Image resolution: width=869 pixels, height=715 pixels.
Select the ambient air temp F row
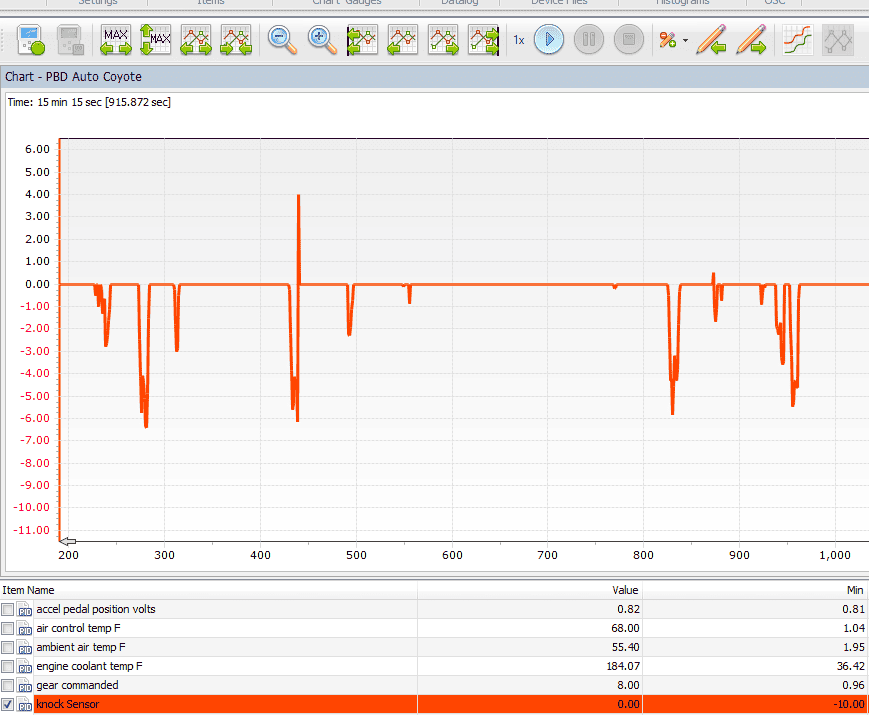(434, 647)
